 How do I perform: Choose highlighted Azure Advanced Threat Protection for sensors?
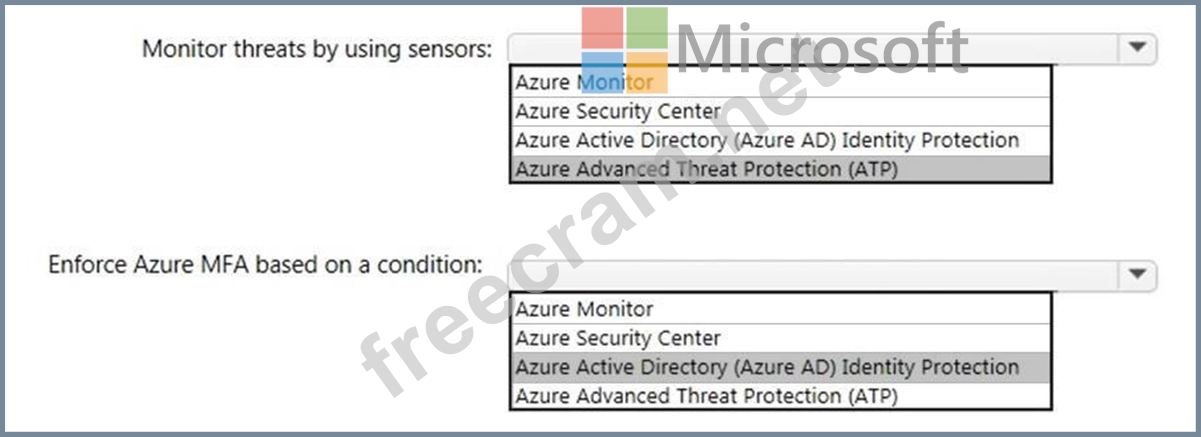780,169
